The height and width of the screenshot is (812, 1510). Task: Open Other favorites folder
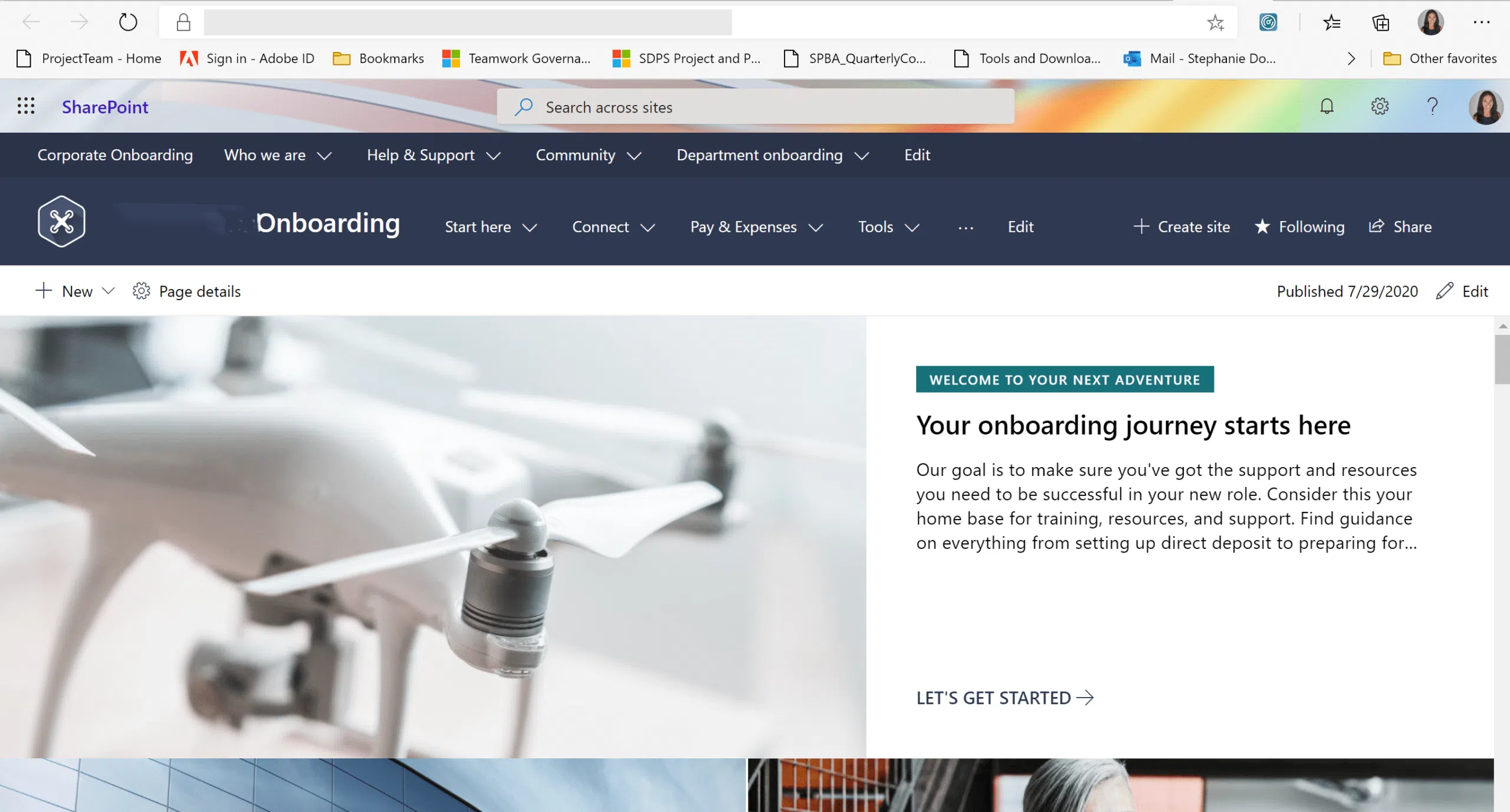(1440, 58)
